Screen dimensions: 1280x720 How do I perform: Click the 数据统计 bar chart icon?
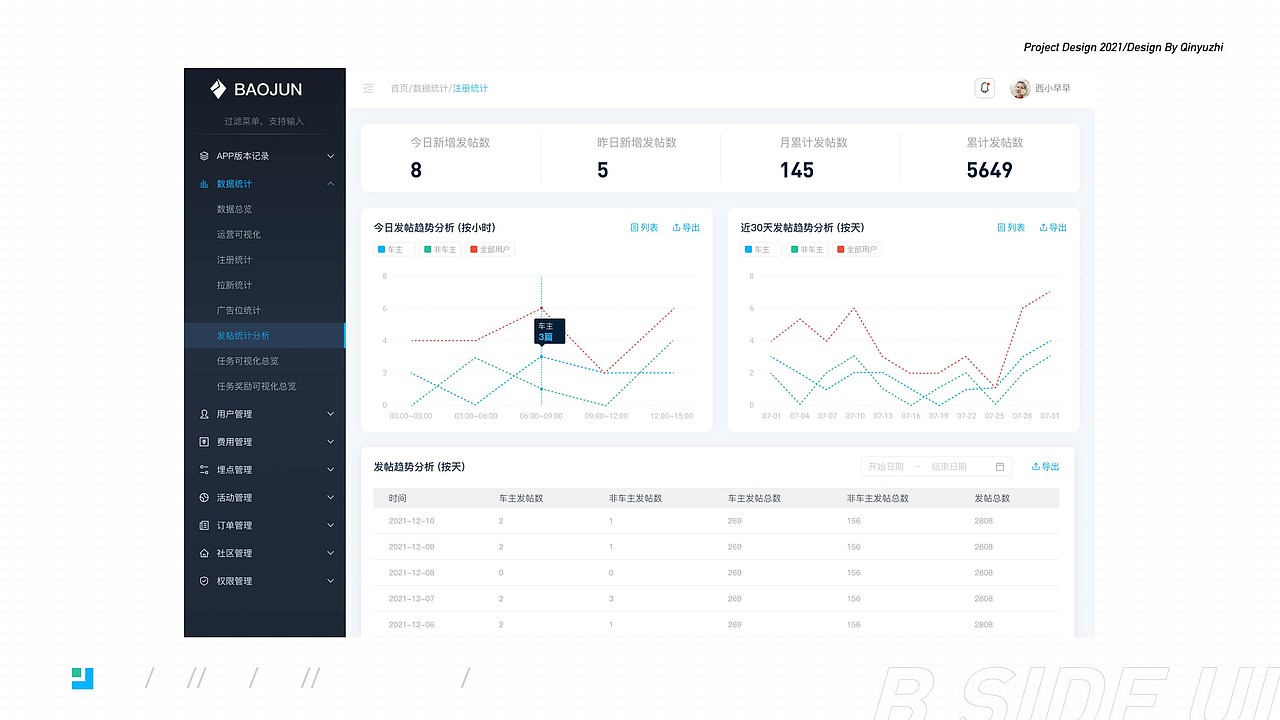(x=204, y=184)
